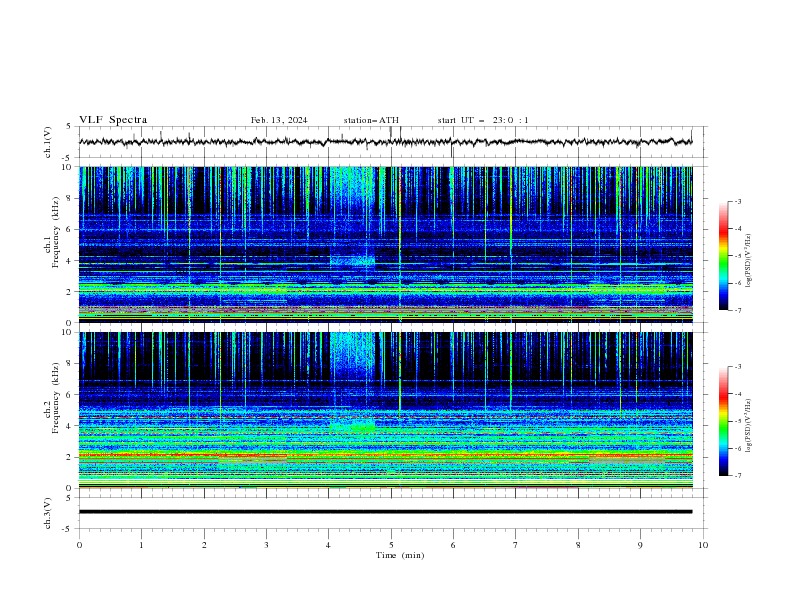Click the "10" frequency tick of ch.1 spectrogram
The height and width of the screenshot is (612, 792).
tap(68, 167)
